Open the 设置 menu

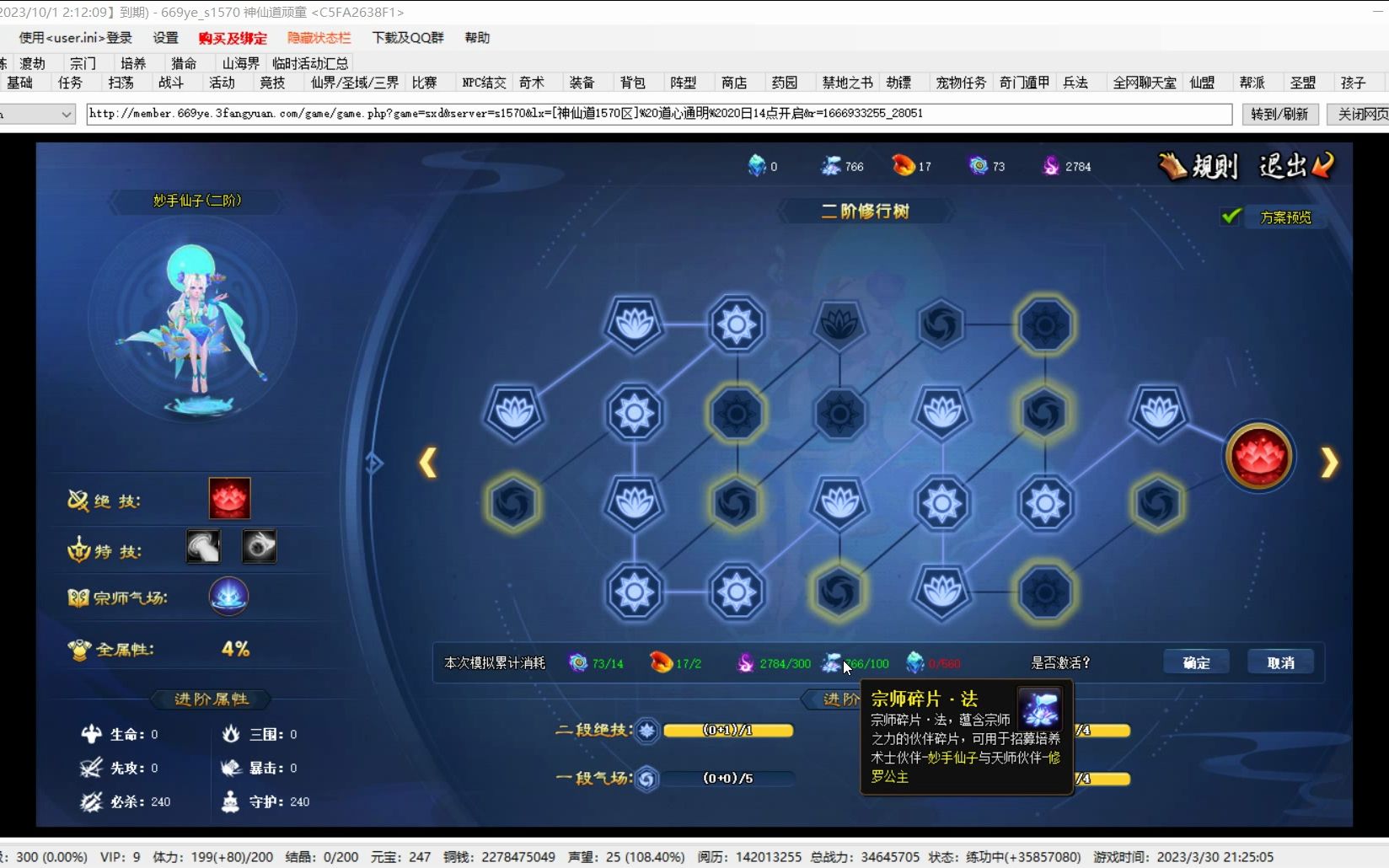(166, 38)
